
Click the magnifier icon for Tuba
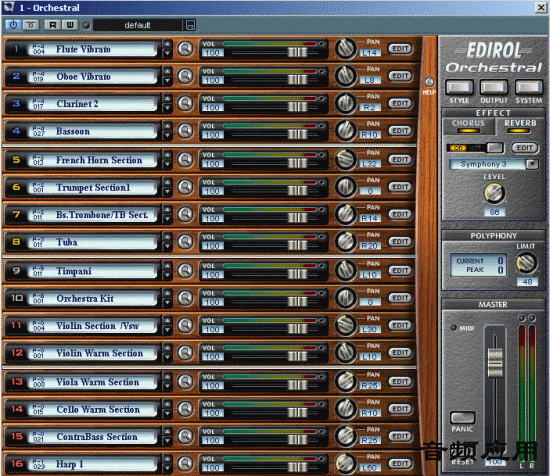click(185, 242)
